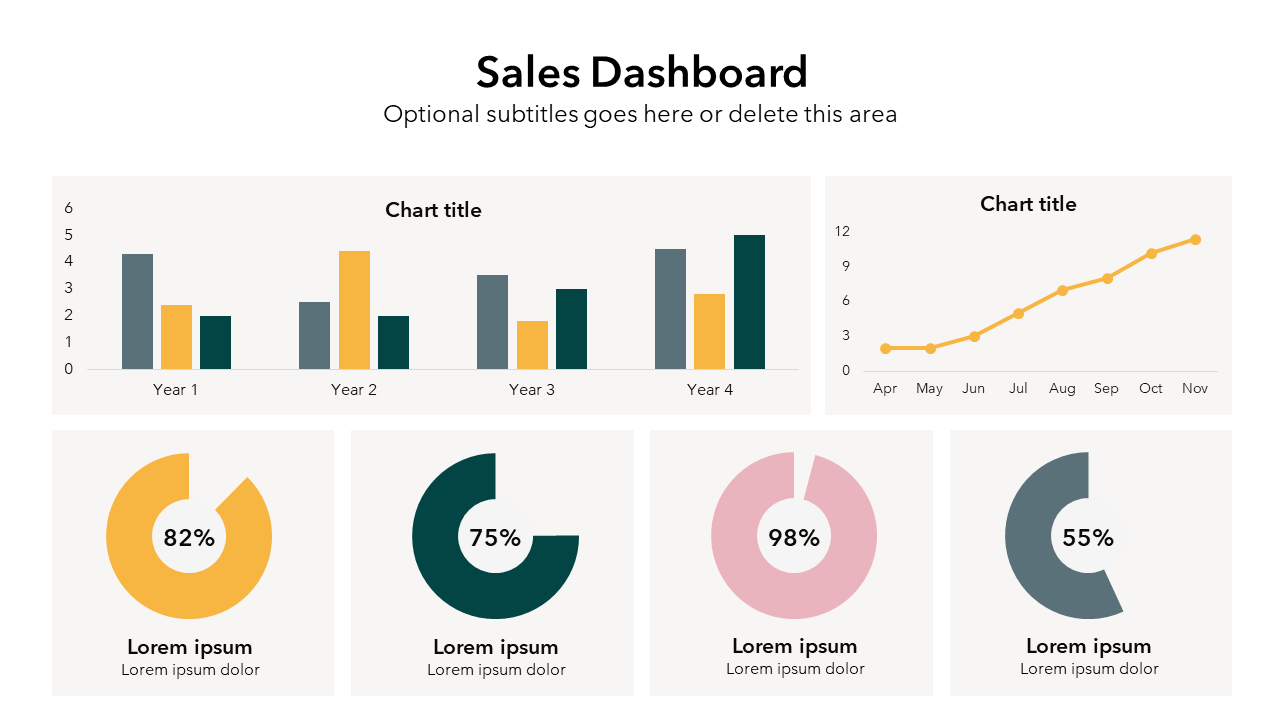
Task: Select the Jul data point on the line
Action: pyautogui.click(x=1018, y=314)
